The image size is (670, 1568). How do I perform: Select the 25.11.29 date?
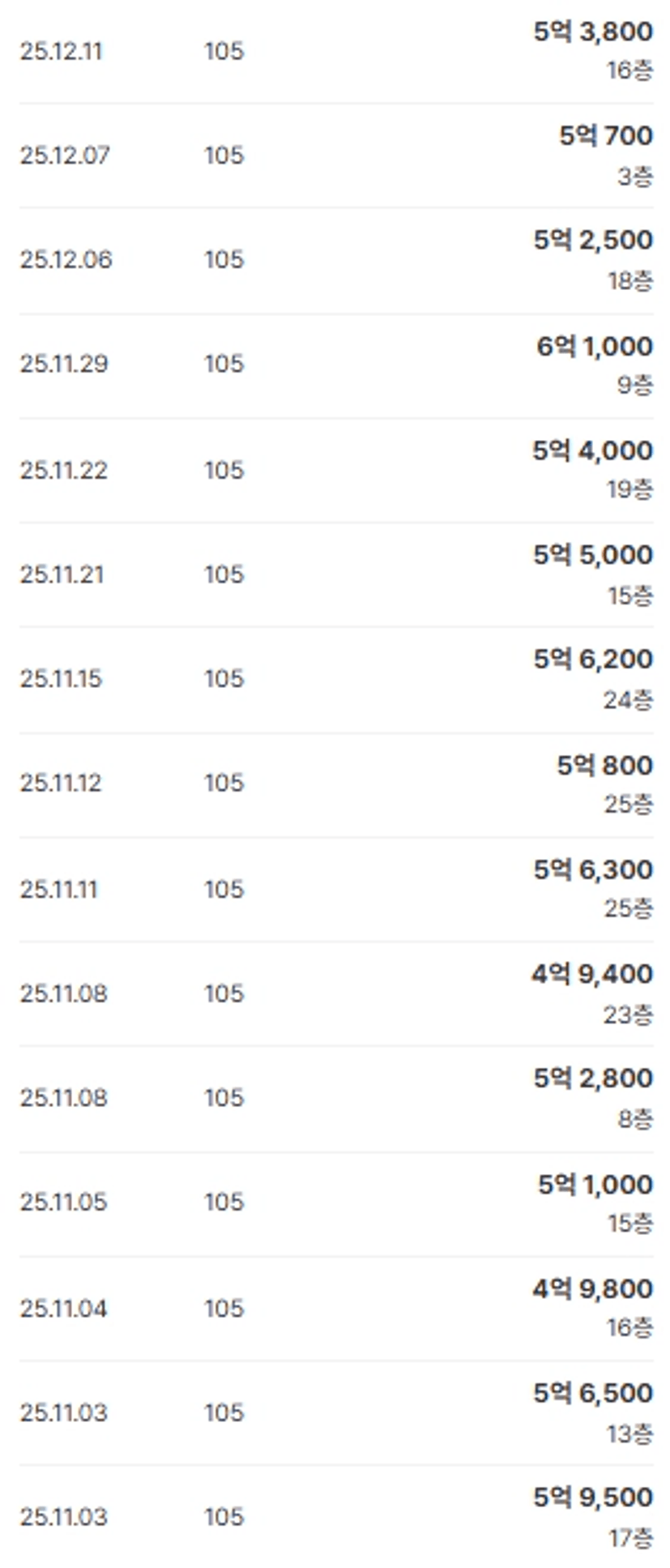click(x=64, y=364)
